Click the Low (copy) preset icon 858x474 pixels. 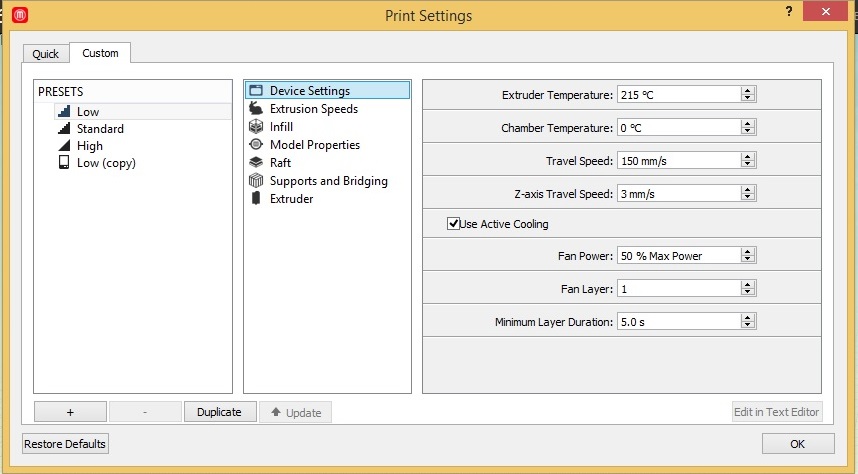pos(64,163)
